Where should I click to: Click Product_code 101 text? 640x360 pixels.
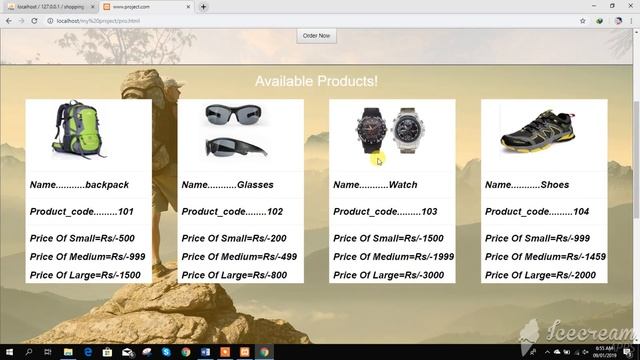(82, 212)
